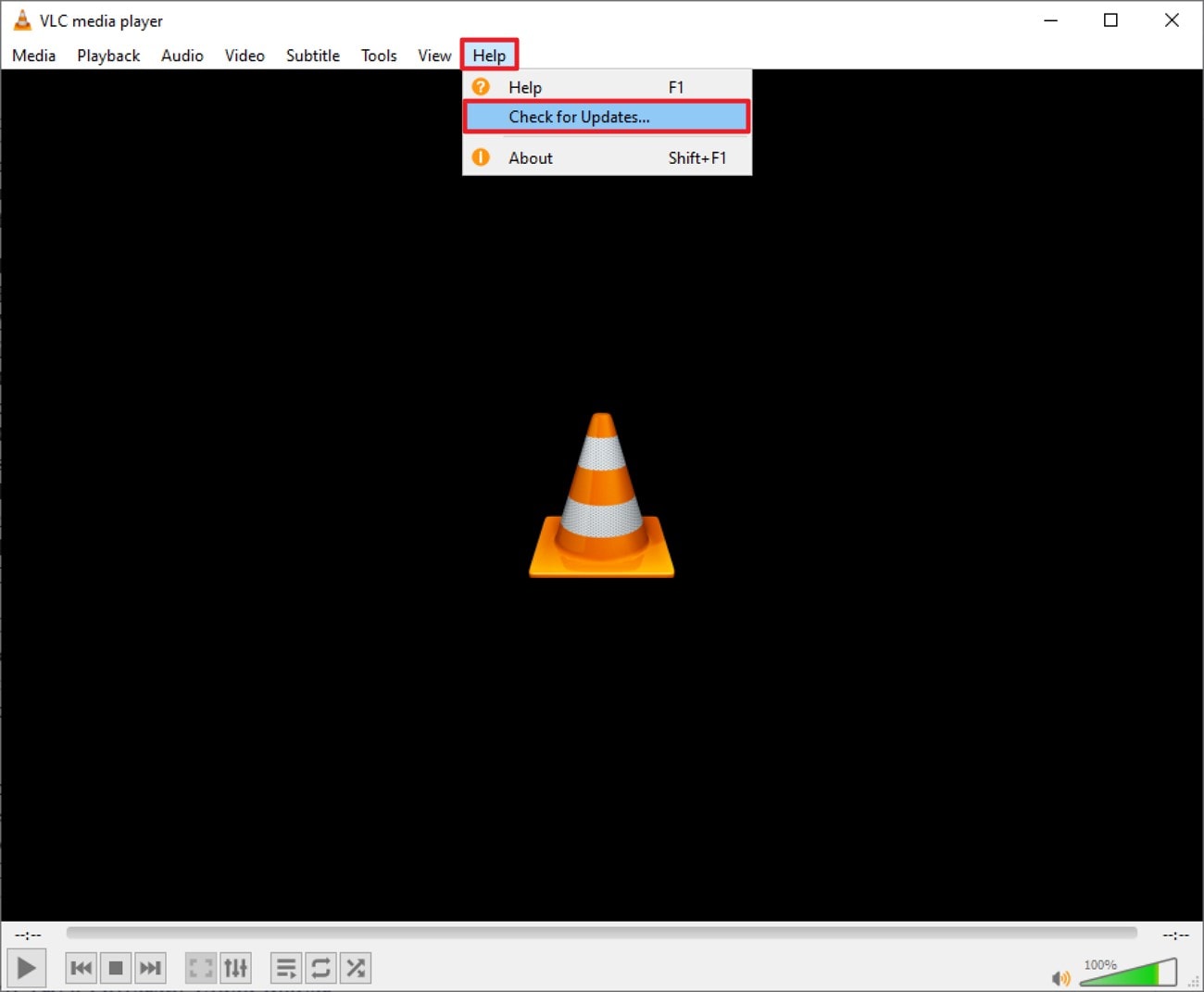Select Check for Updates...
Viewport: 1204px width, 992px height.
(x=607, y=117)
